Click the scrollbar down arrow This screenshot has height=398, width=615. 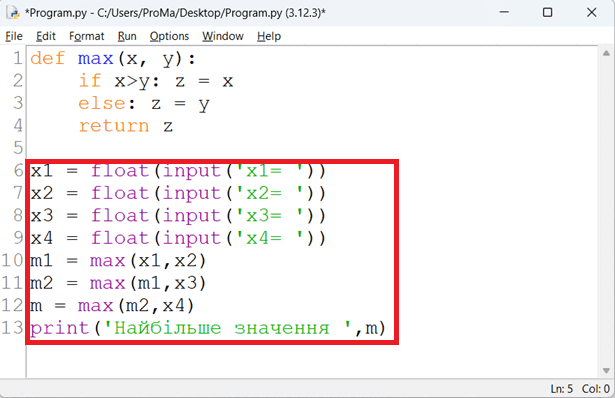606,371
